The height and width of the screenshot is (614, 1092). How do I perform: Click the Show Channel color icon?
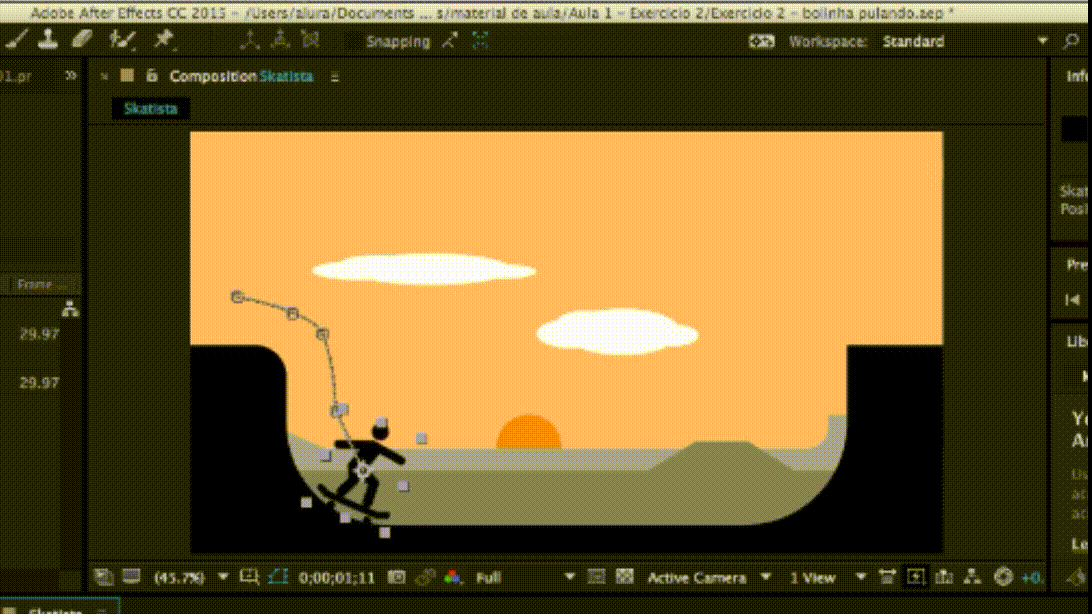pyautogui.click(x=453, y=577)
